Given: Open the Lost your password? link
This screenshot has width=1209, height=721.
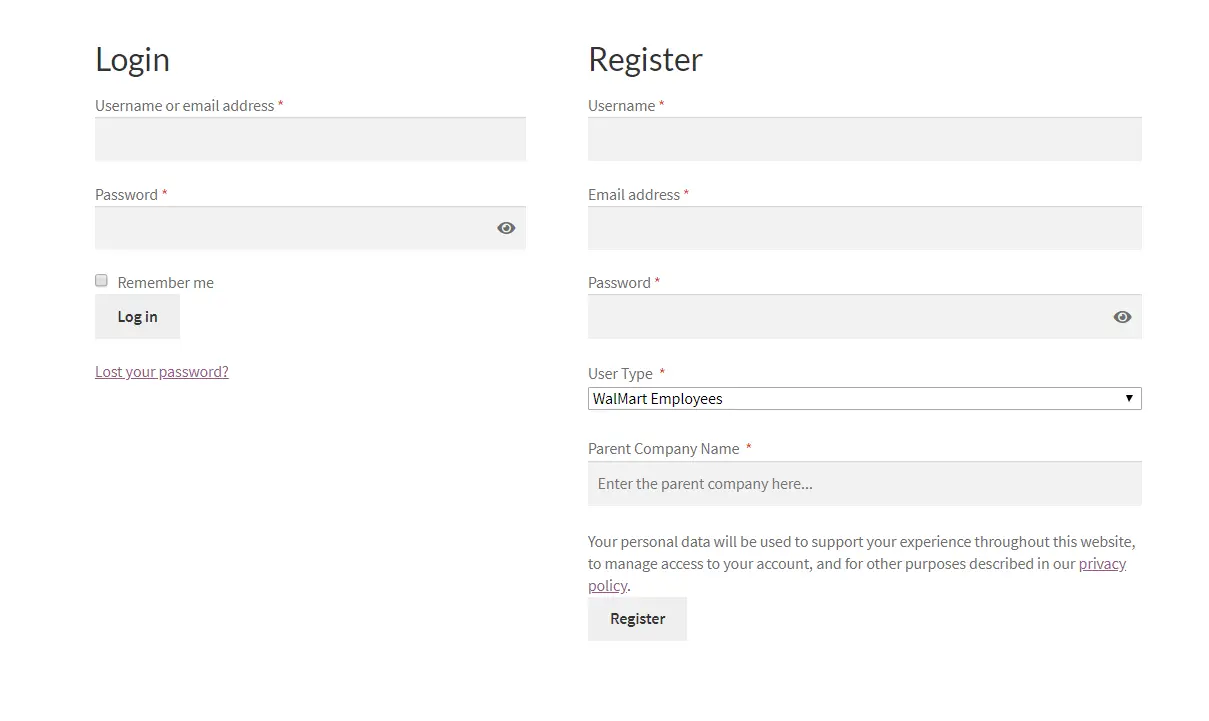Looking at the screenshot, I should point(162,372).
